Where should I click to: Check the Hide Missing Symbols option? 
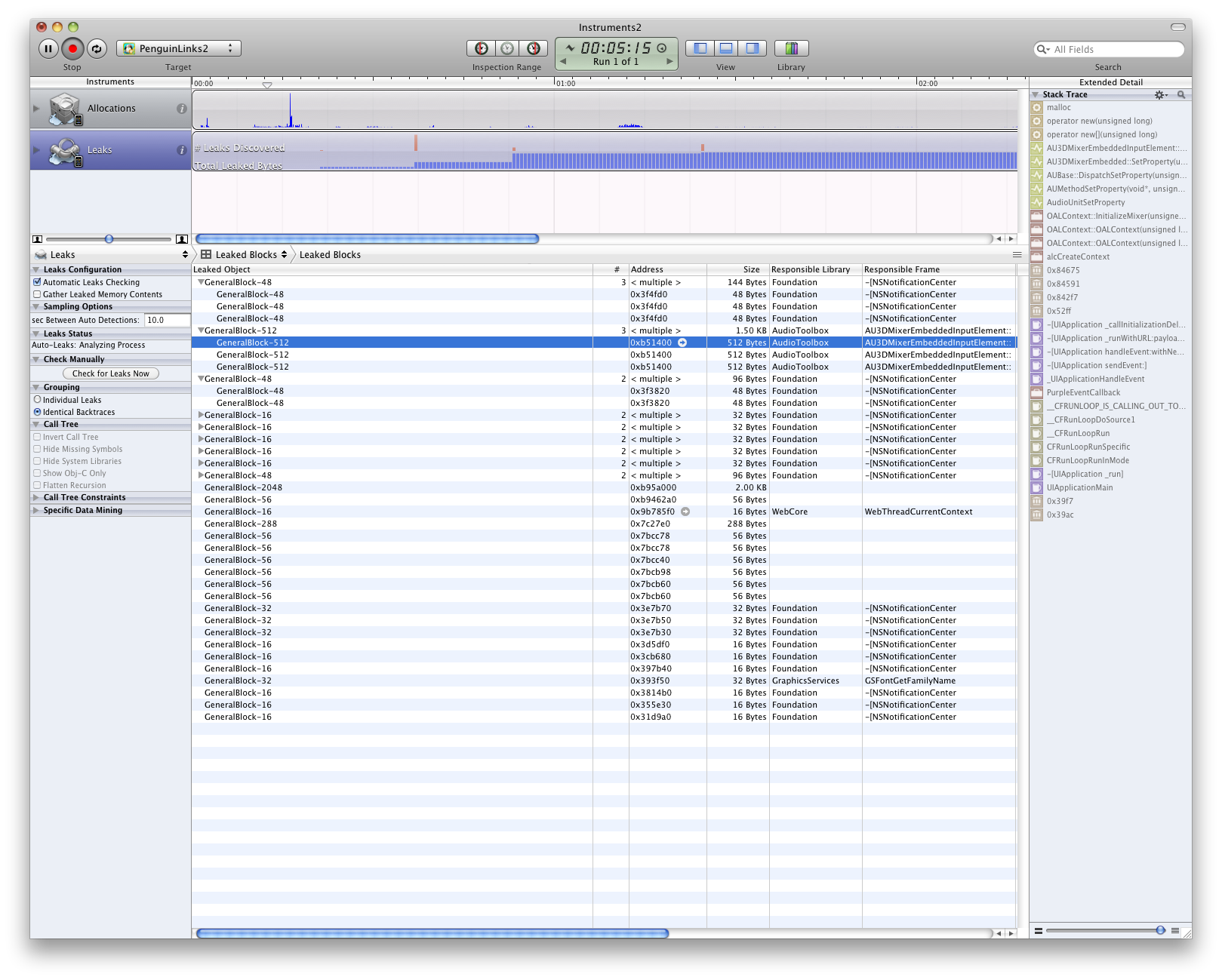coord(37,449)
